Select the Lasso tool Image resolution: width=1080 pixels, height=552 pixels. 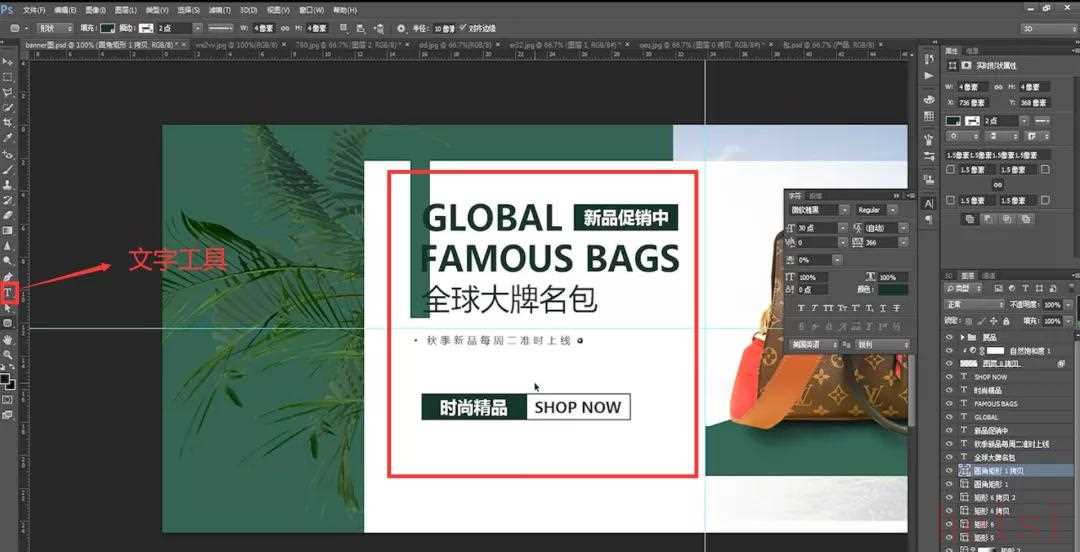(8, 92)
